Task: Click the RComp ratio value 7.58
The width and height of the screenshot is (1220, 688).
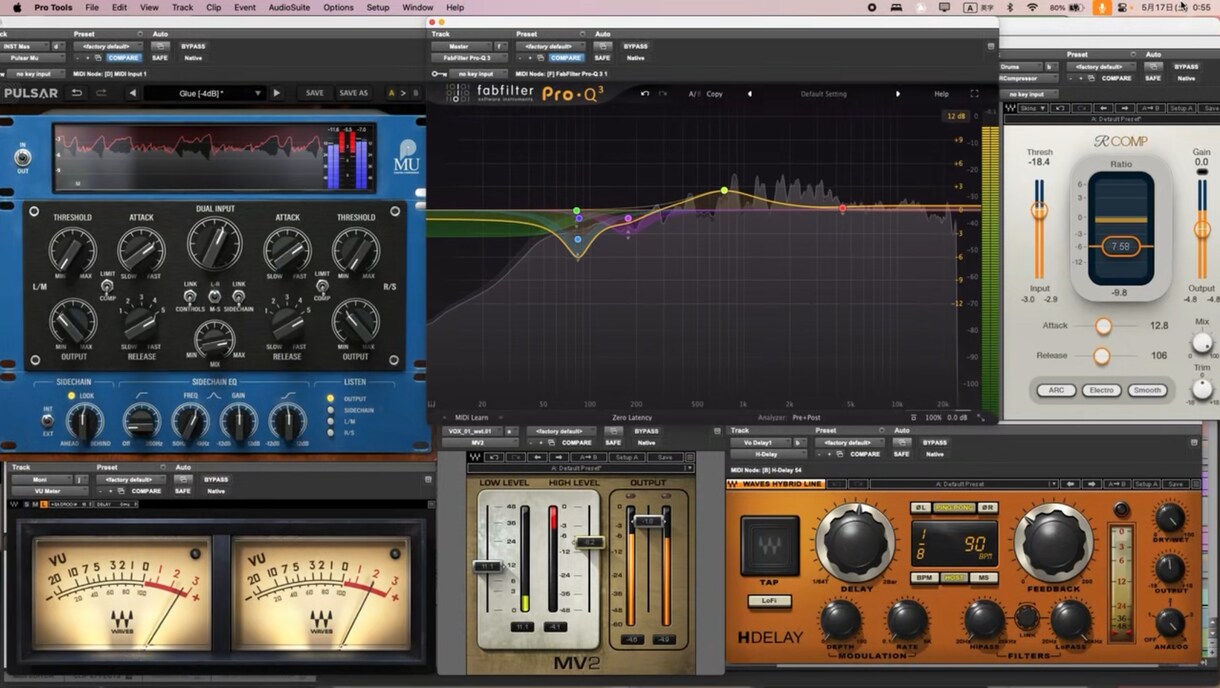Action: pos(1120,246)
